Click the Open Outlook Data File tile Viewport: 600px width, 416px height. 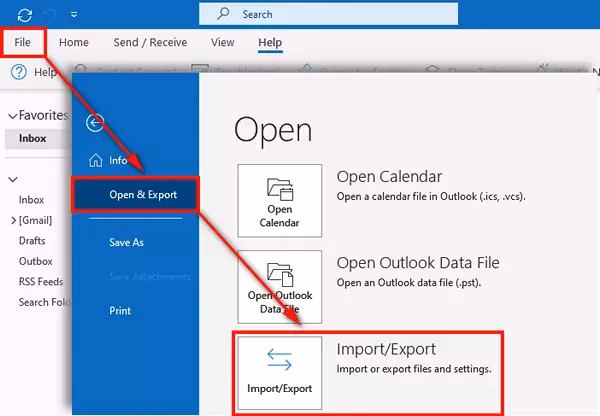click(280, 287)
